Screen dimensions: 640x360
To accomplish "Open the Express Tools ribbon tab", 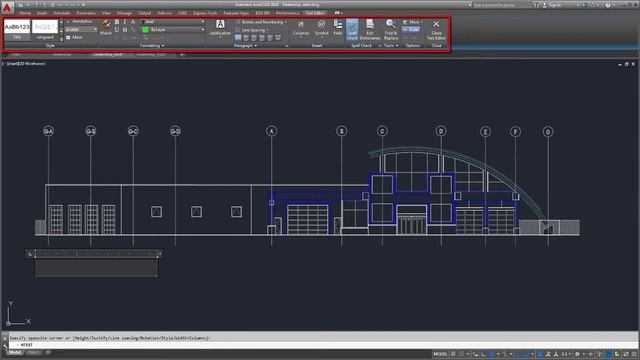I will click(x=205, y=13).
